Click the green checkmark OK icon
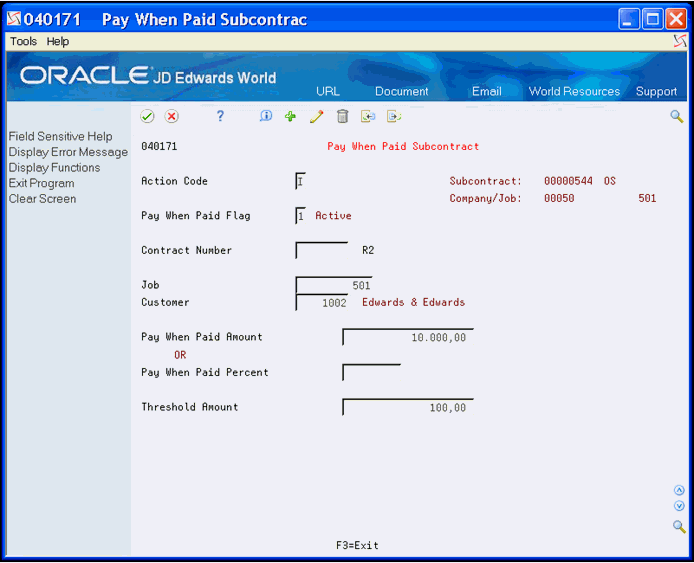The width and height of the screenshot is (694, 563). point(147,116)
